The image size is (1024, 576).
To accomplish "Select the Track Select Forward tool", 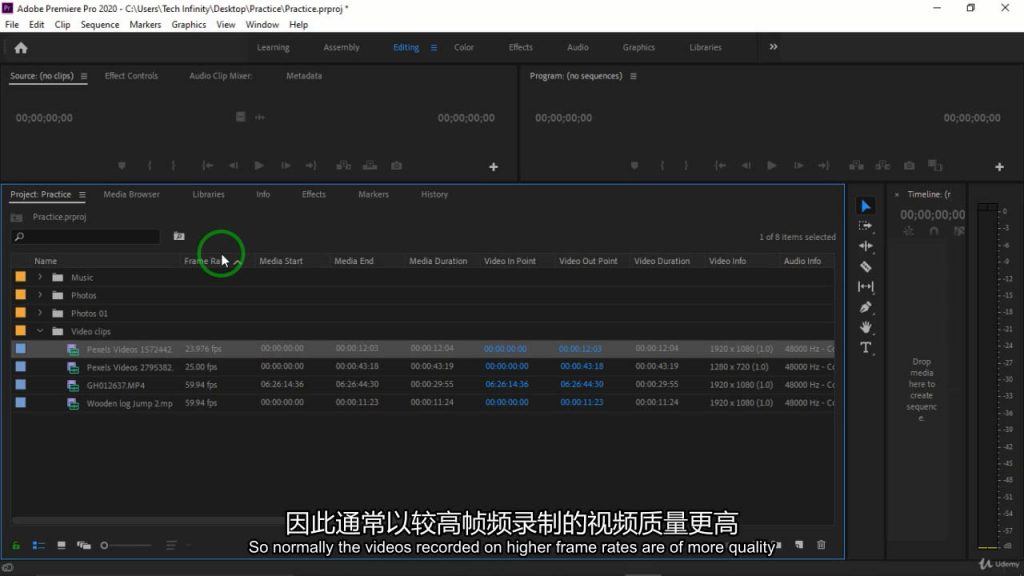I will click(x=865, y=226).
